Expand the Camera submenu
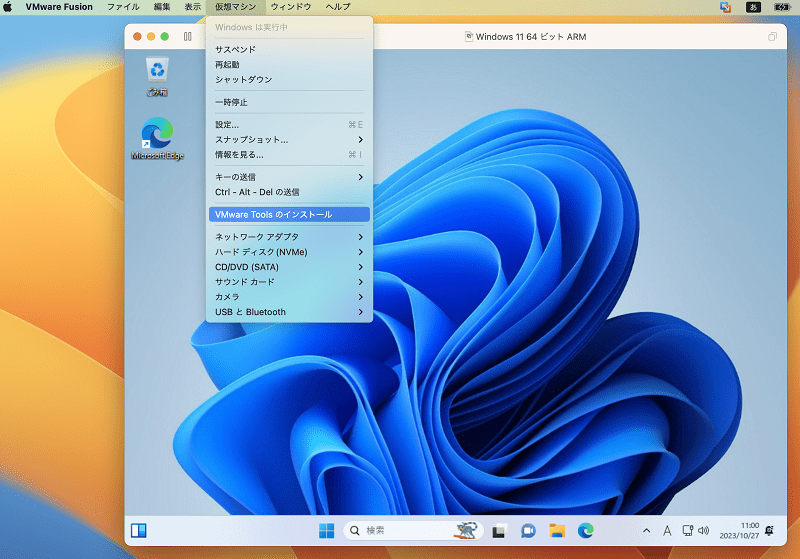 289,297
